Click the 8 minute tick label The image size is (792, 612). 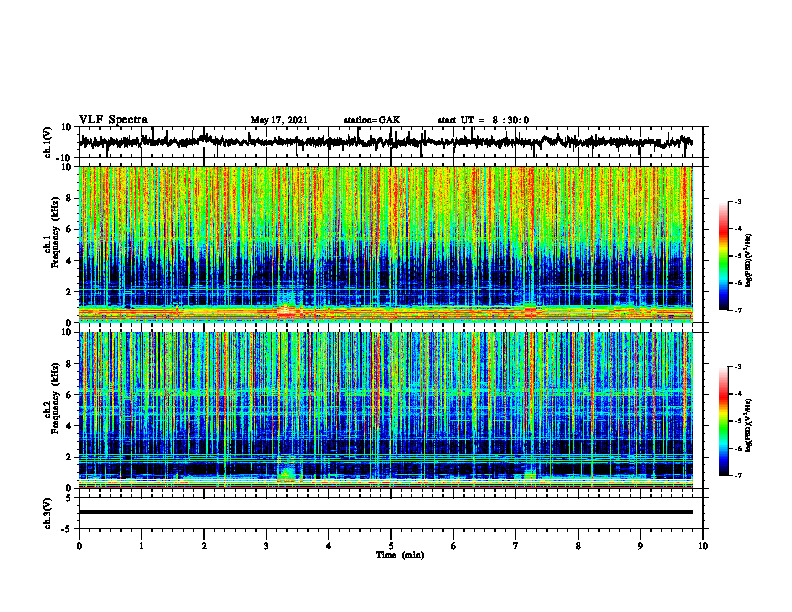coord(578,546)
